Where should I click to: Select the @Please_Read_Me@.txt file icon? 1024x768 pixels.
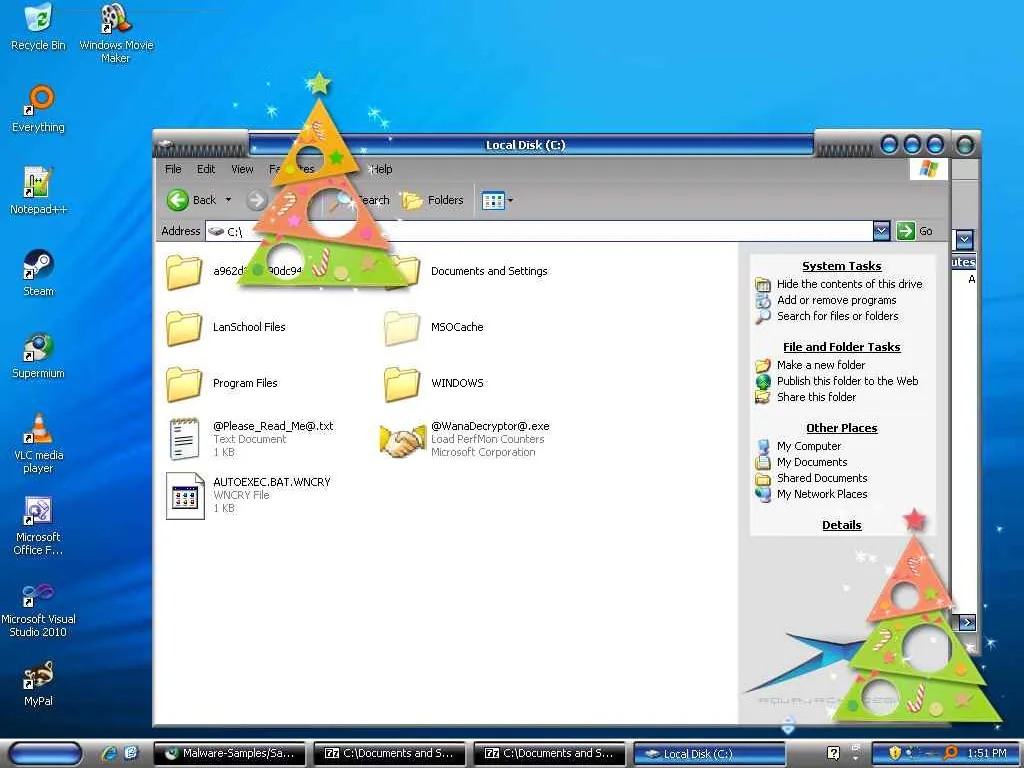[184, 439]
